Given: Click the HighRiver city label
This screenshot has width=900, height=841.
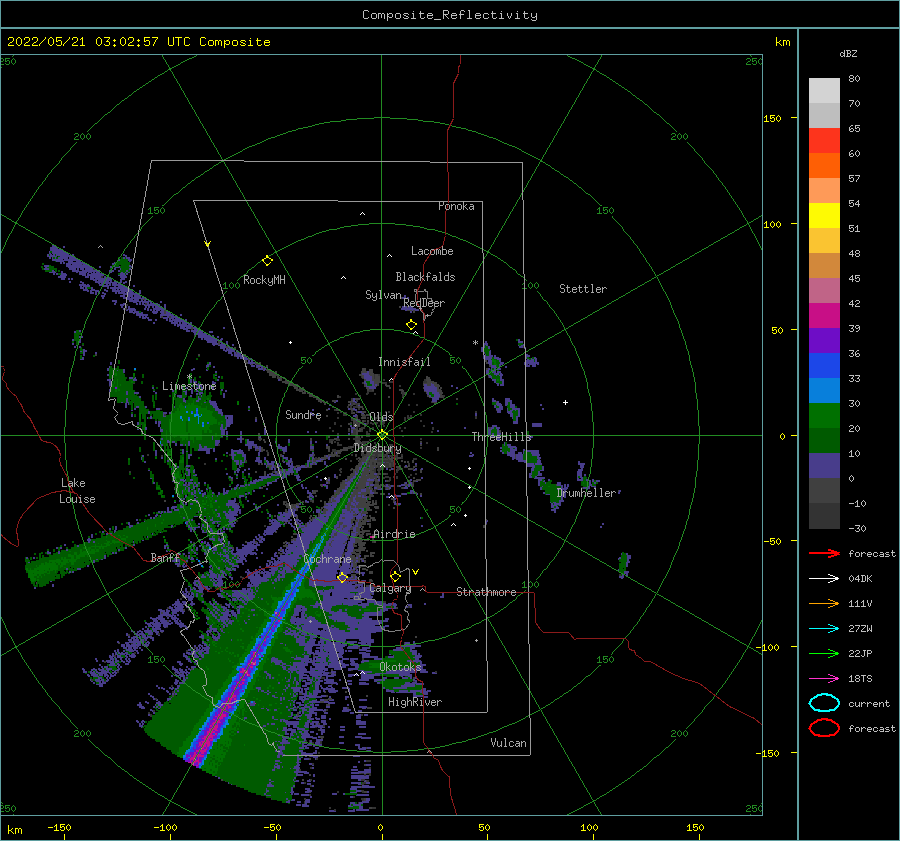Looking at the screenshot, I should tap(415, 702).
